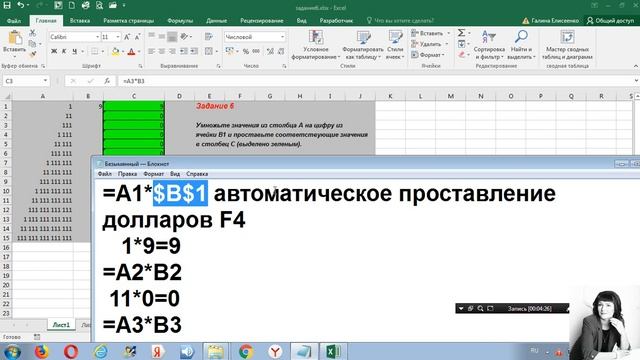Apply percent style format
This screenshot has height=360, width=640.
pyautogui.click(x=246, y=51)
